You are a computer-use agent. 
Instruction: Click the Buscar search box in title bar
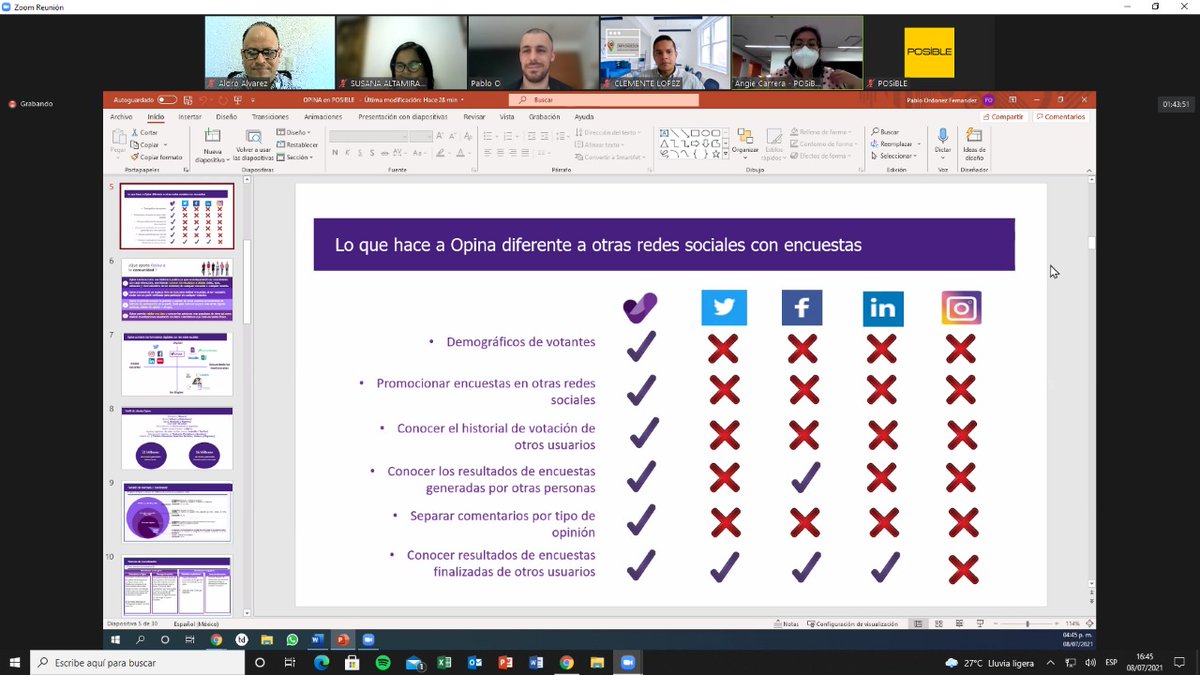(x=604, y=100)
